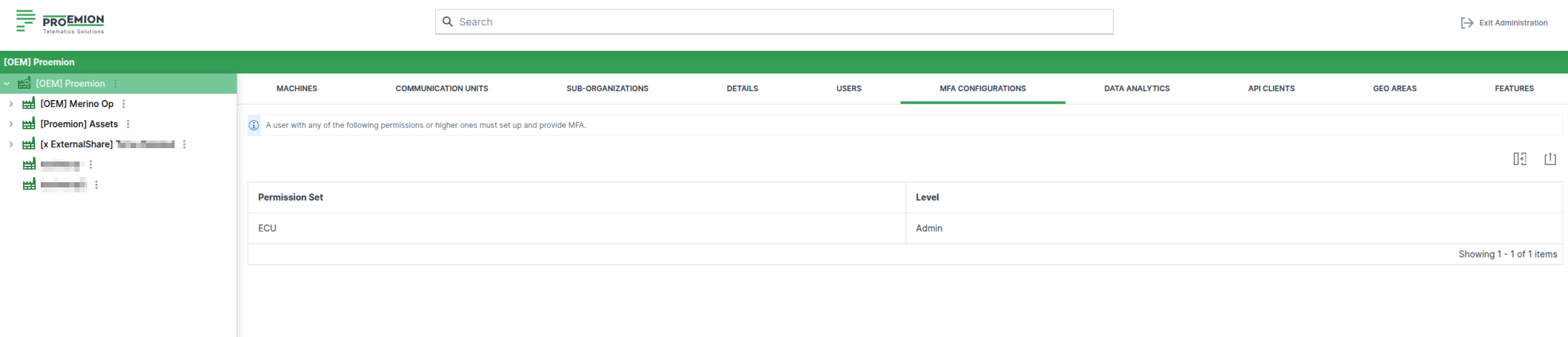Open three-dot menu for [x ExternalShare]
This screenshot has height=337, width=1568.
(x=184, y=144)
